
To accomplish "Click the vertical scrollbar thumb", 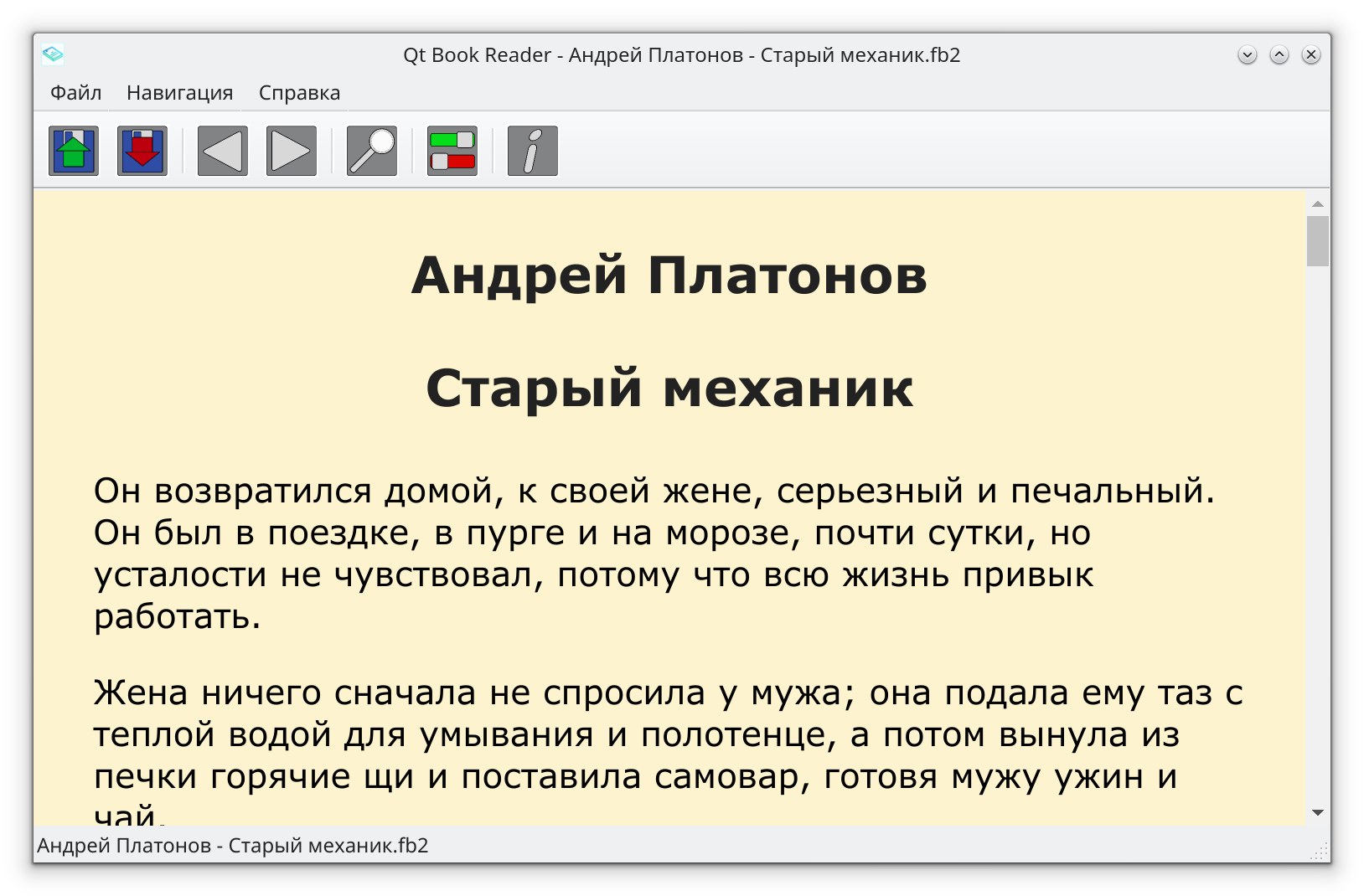I will (1318, 241).
